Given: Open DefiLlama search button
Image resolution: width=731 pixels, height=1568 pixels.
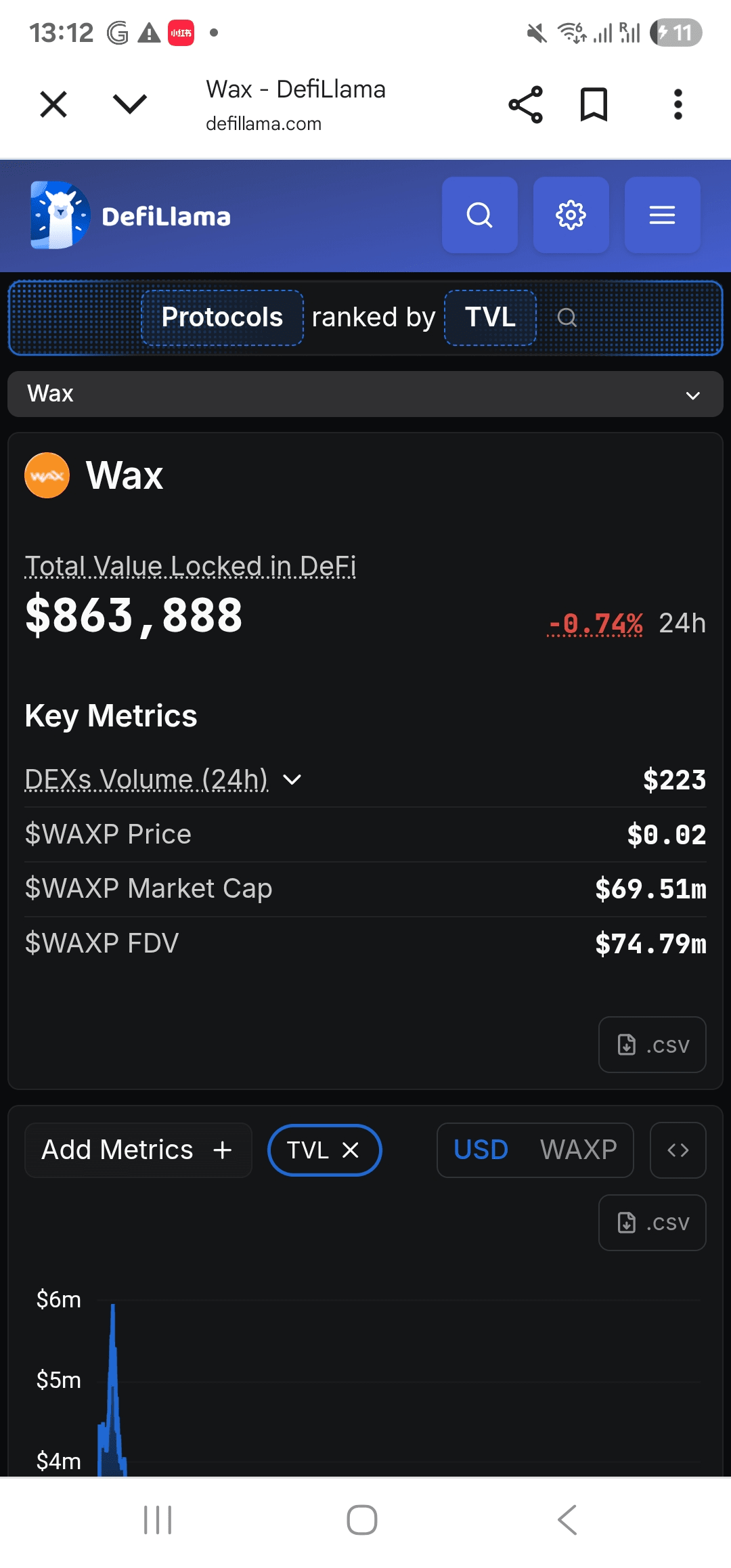Looking at the screenshot, I should (x=479, y=215).
